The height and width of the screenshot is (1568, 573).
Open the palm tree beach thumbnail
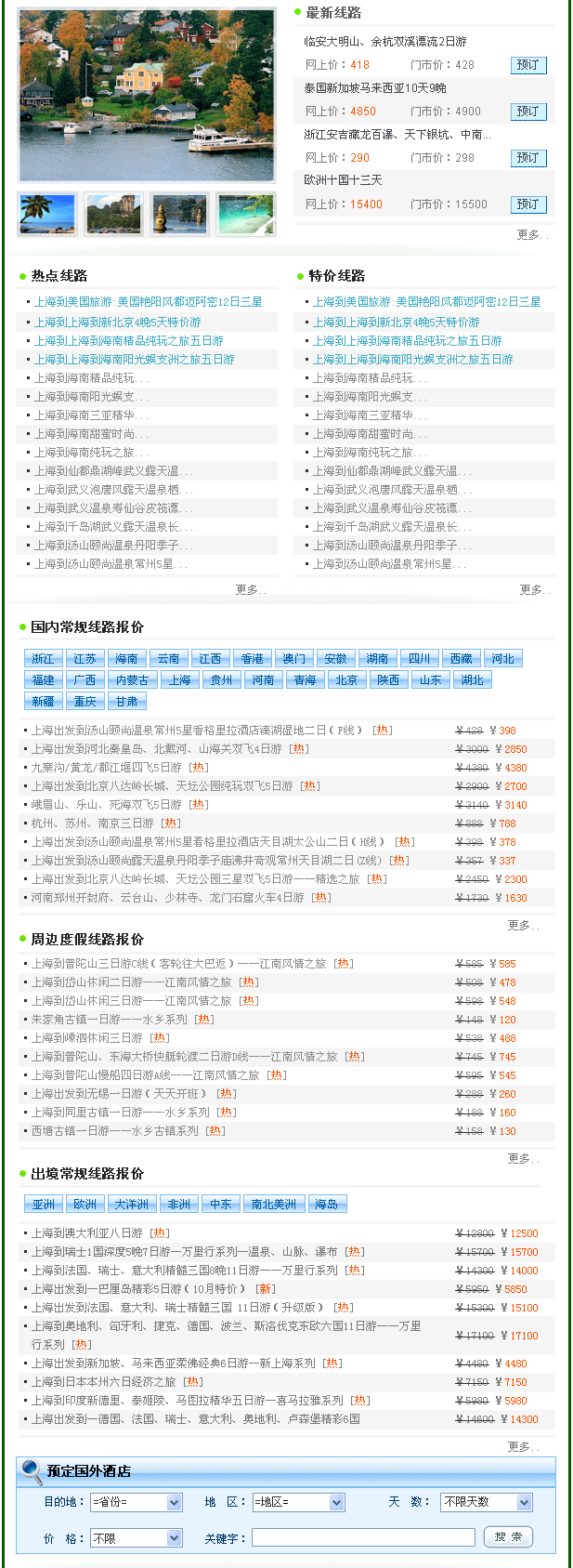tap(47, 214)
